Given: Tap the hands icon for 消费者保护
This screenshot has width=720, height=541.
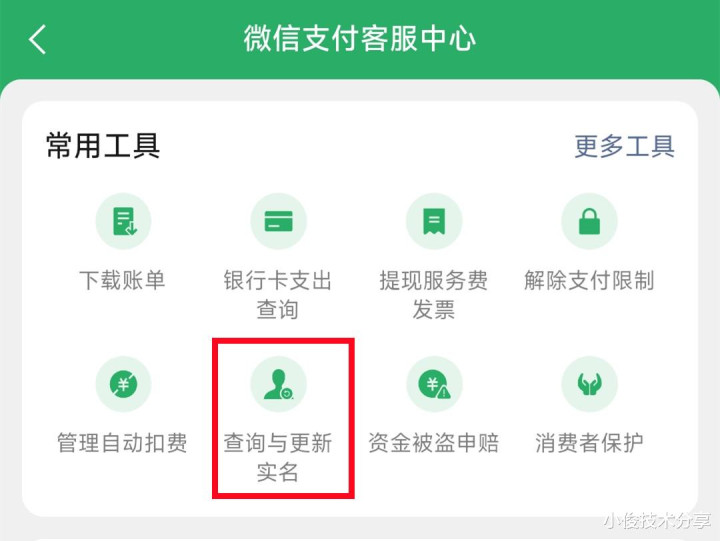Looking at the screenshot, I should click(589, 384).
